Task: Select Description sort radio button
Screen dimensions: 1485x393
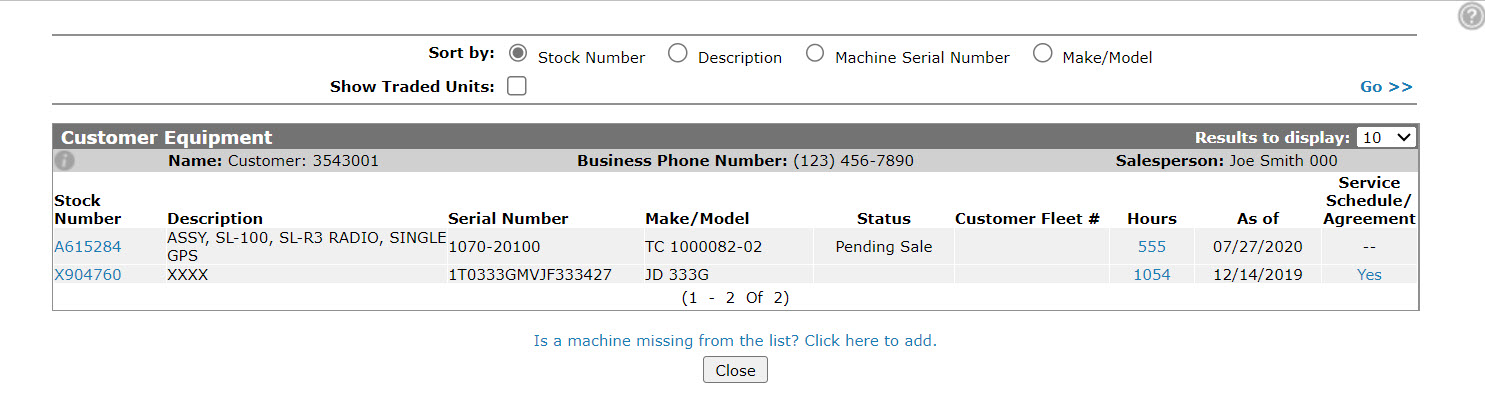Action: pyautogui.click(x=678, y=54)
